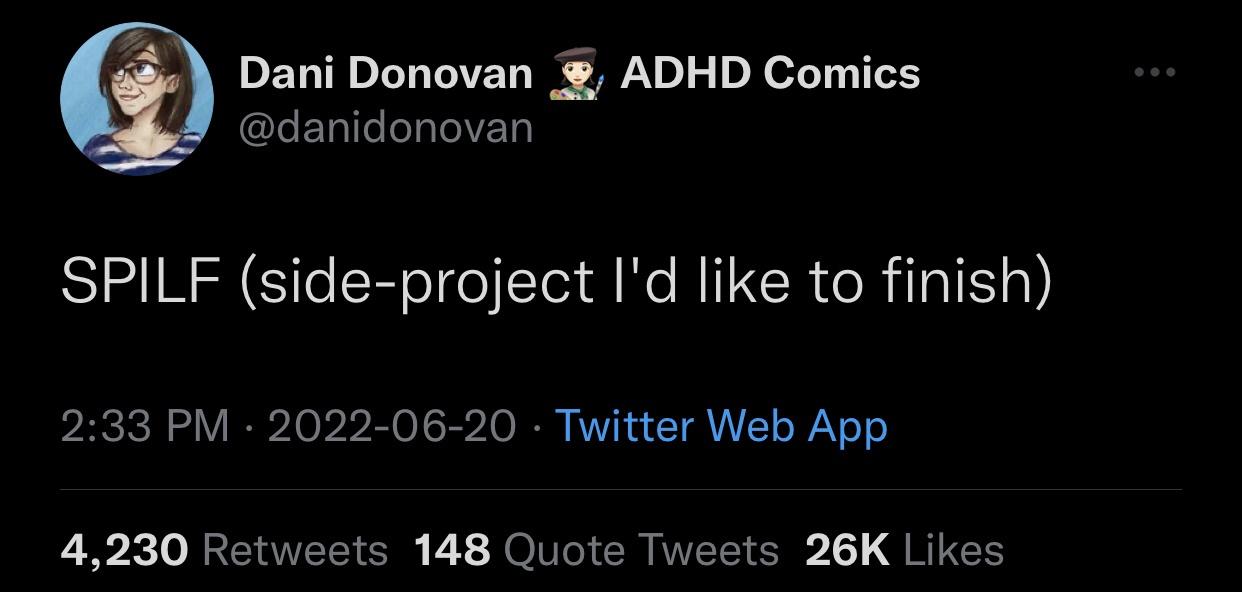Click Dani Donovan's profile avatar
The width and height of the screenshot is (1242, 592).
(137, 99)
